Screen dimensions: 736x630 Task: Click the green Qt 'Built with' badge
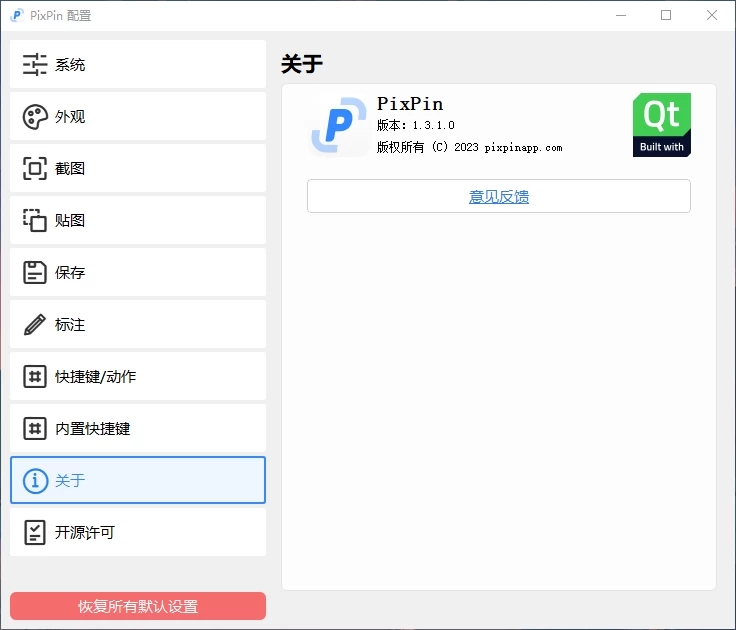tap(661, 125)
